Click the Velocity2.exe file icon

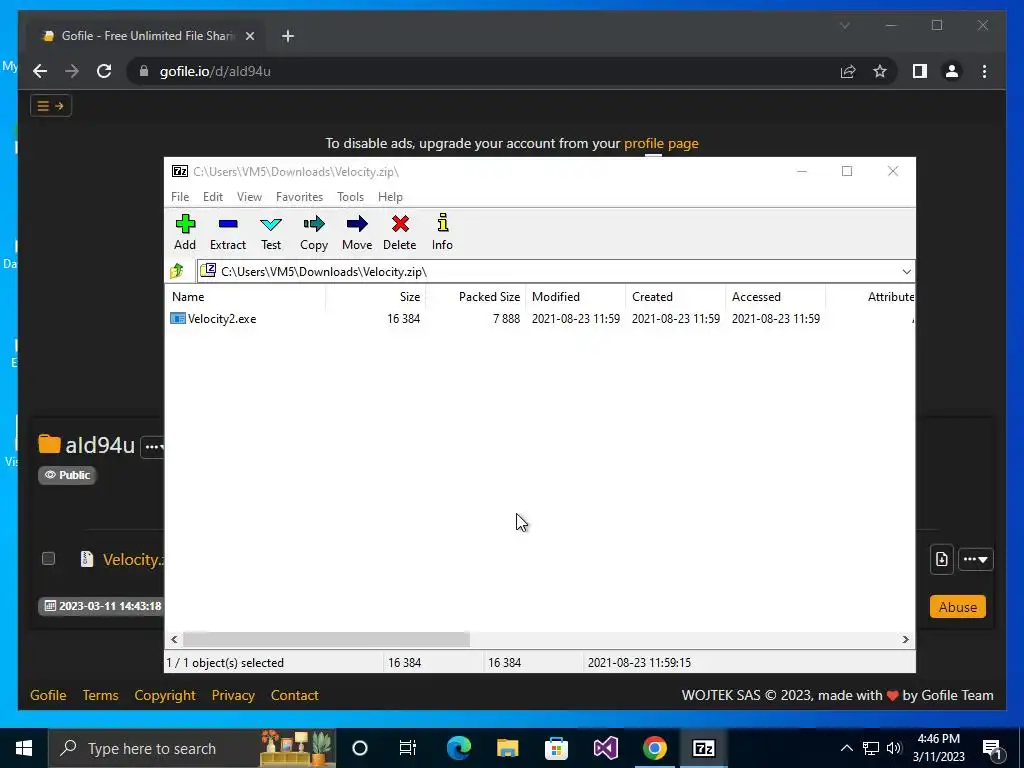coord(178,319)
